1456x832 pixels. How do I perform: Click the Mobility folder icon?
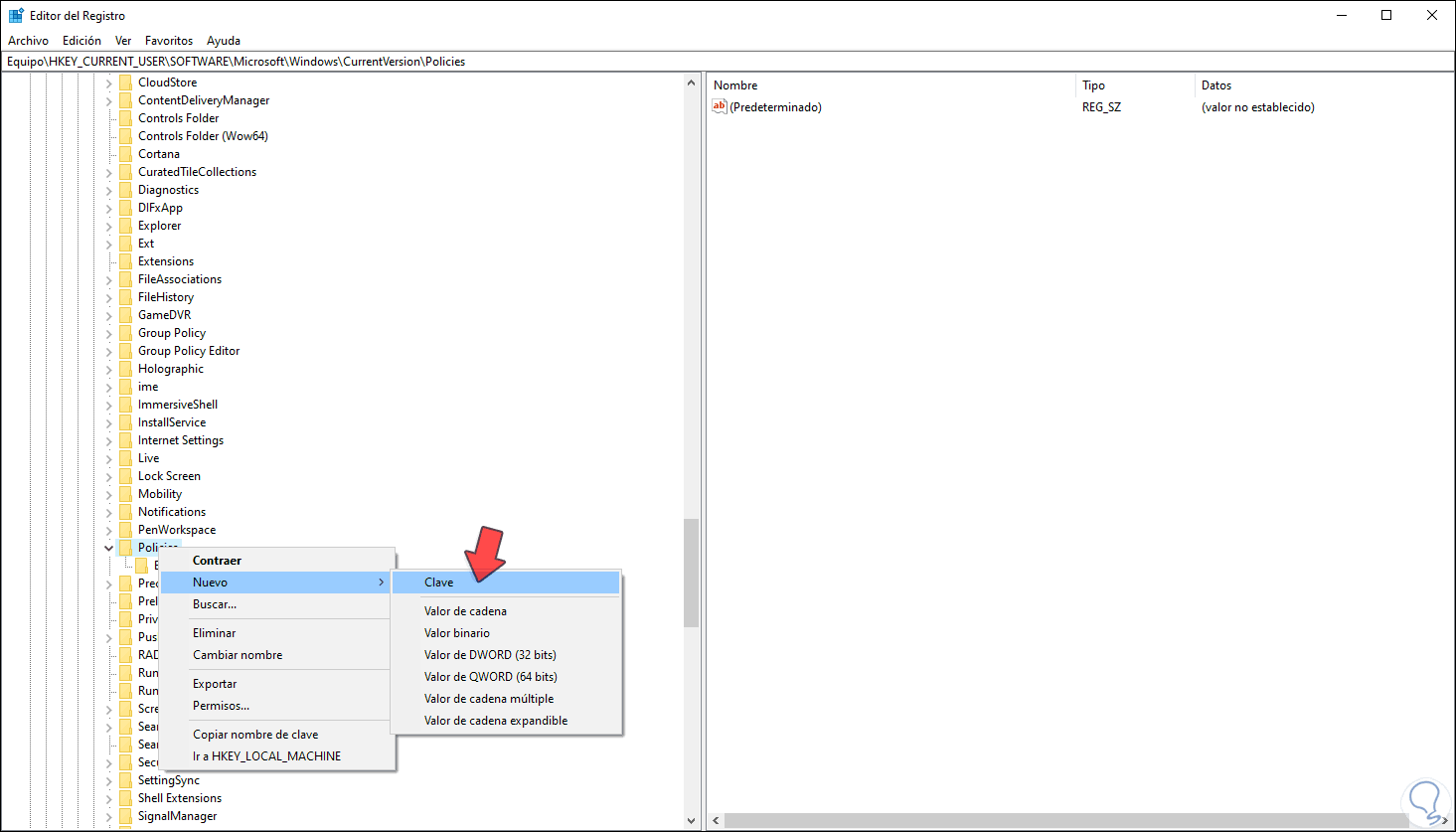[125, 494]
